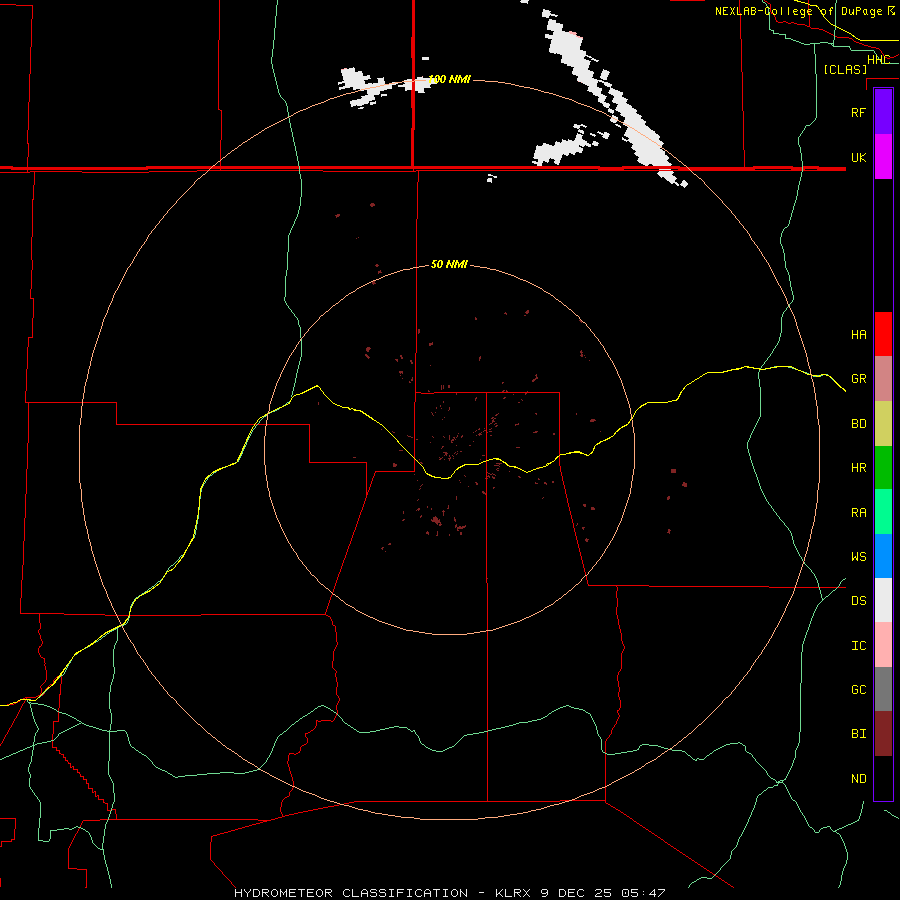Click the WS legend label
Image resolution: width=900 pixels, height=900 pixels.
[858, 556]
